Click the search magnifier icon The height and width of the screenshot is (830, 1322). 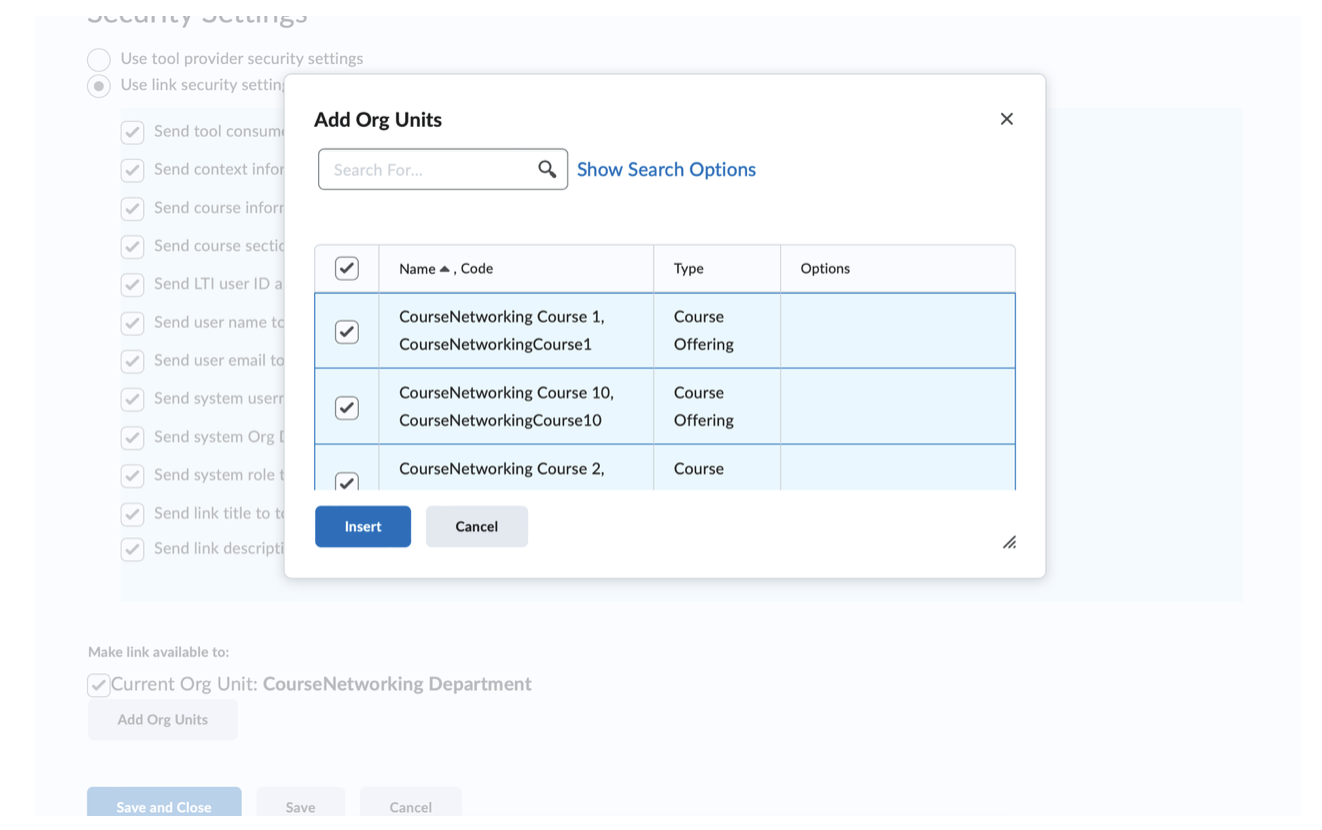546,169
